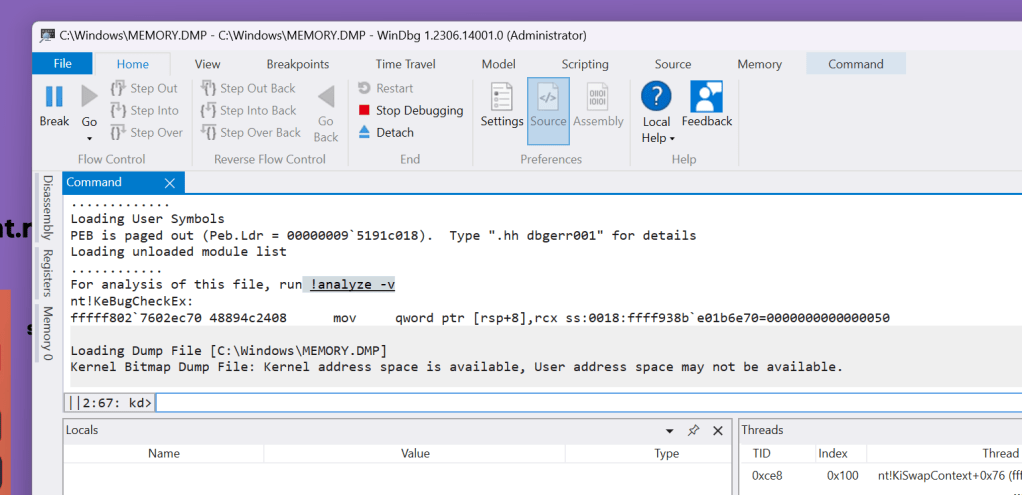Screen dimensions: 1022x495
Task: Switch to the View ribbon tab
Action: 207,64
